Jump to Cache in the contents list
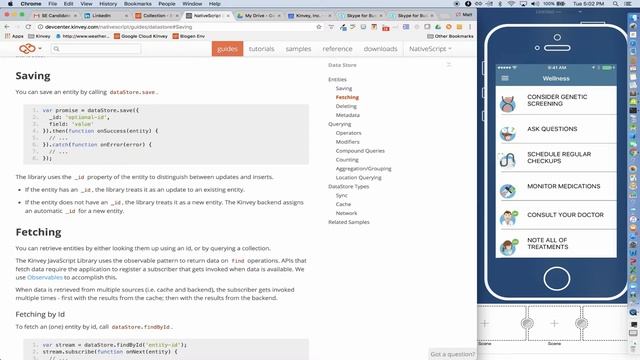The width and height of the screenshot is (640, 360). (x=343, y=204)
